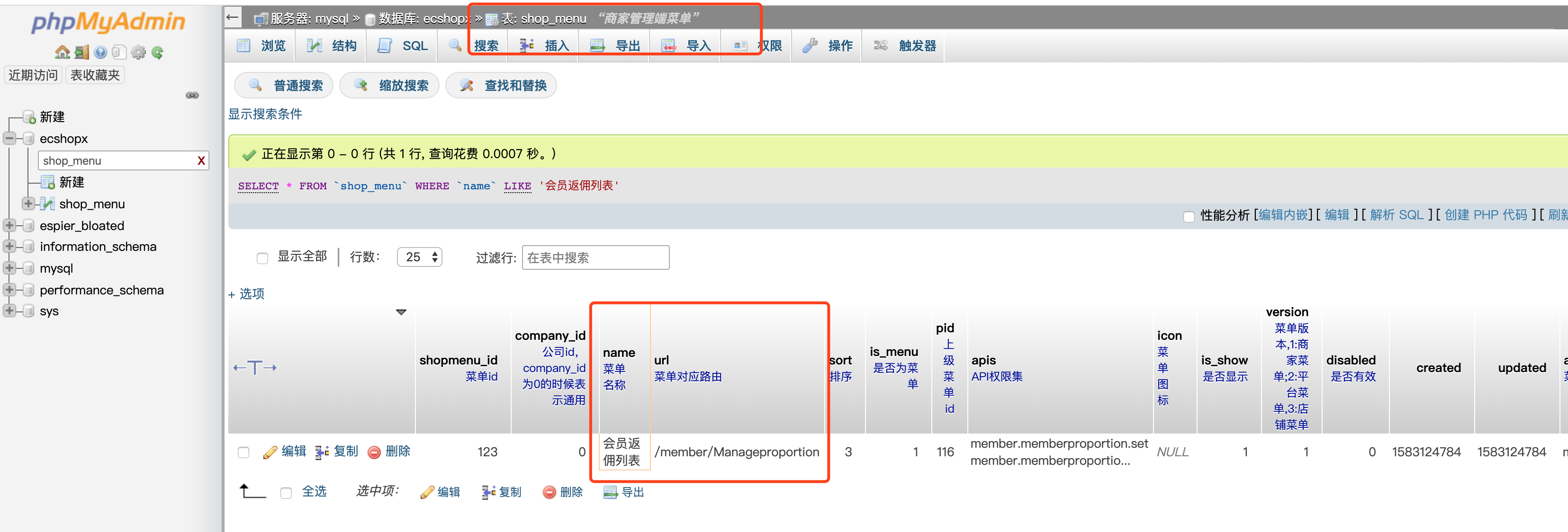The width and height of the screenshot is (1568, 532).
Task: Click the 查找和替换 find and replace button
Action: tap(502, 86)
